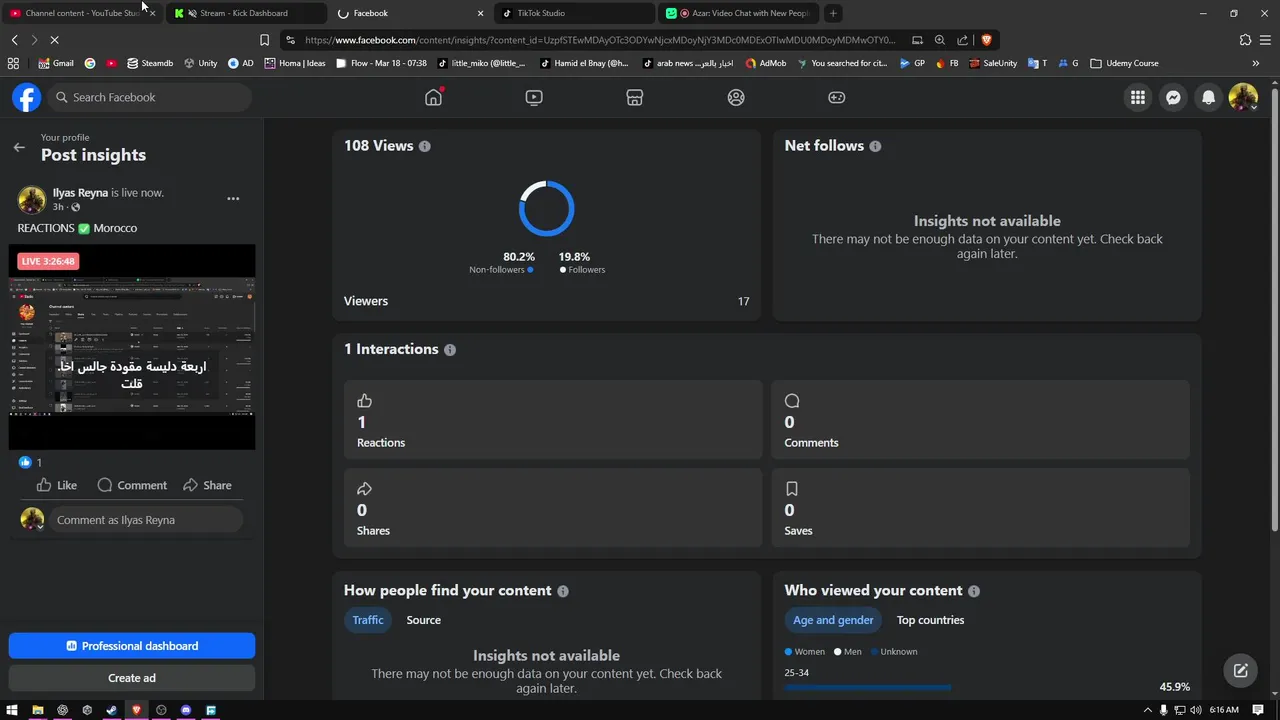Viewport: 1280px width, 720px height.
Task: Open Facebook Marketplace icon
Action: pos(634,97)
